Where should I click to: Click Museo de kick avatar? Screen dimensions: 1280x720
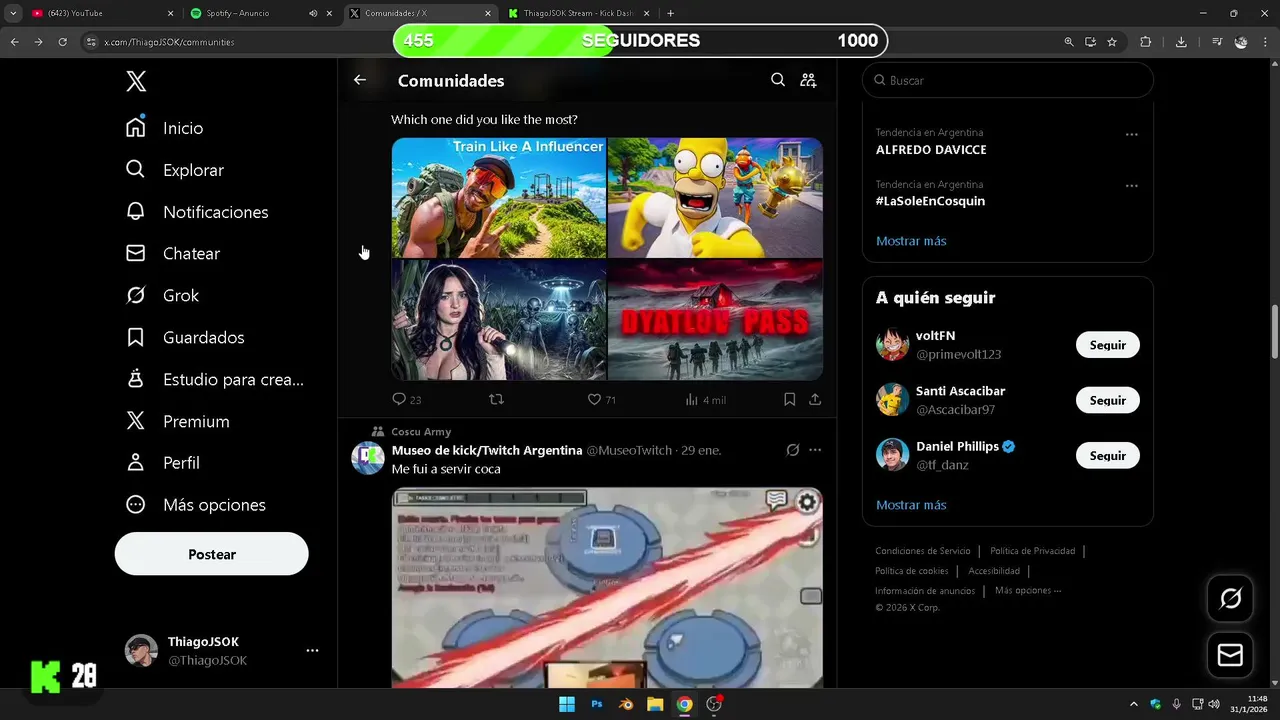(x=368, y=458)
